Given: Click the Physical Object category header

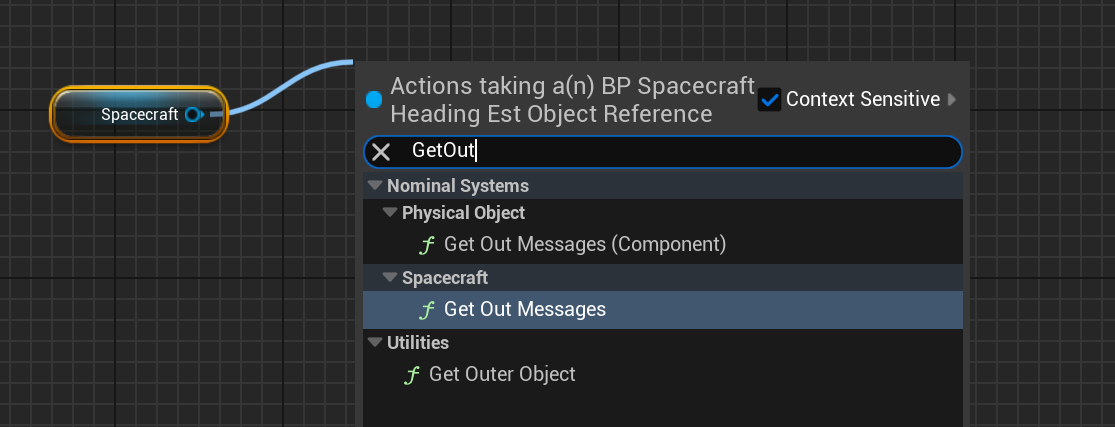Looking at the screenshot, I should point(663,213).
